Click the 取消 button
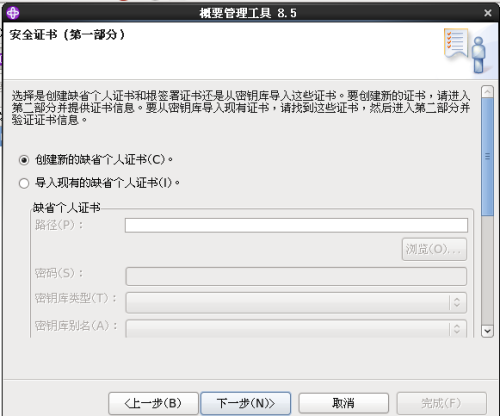 [343, 403]
